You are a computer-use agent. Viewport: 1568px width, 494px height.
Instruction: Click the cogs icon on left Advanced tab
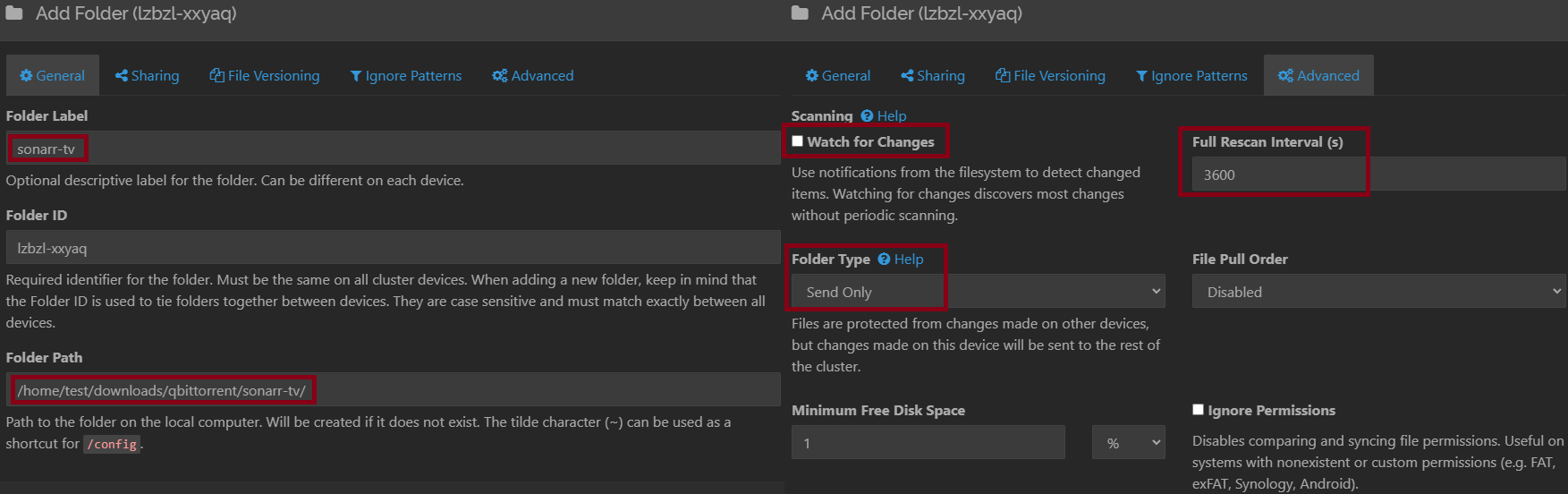tap(500, 76)
